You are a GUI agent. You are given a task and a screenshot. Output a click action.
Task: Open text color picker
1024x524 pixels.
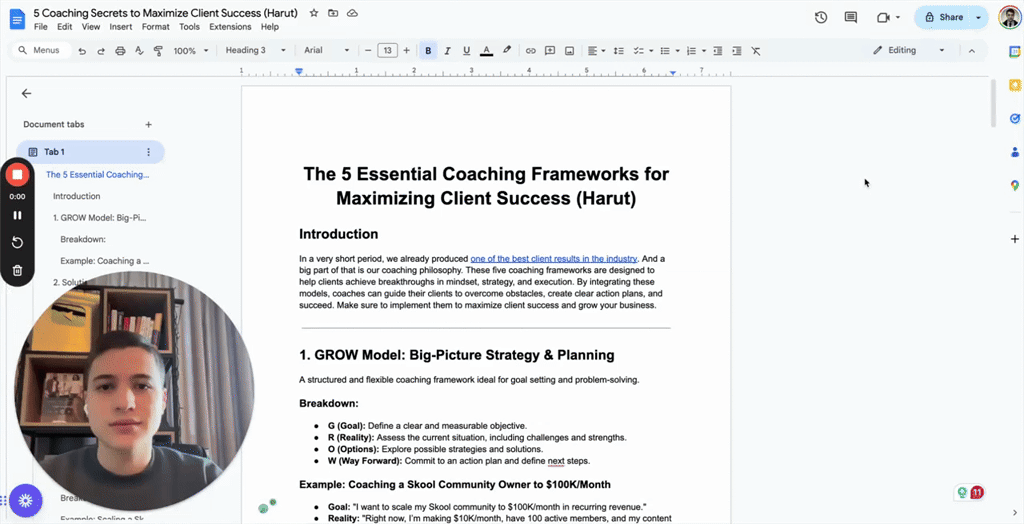(x=486, y=50)
